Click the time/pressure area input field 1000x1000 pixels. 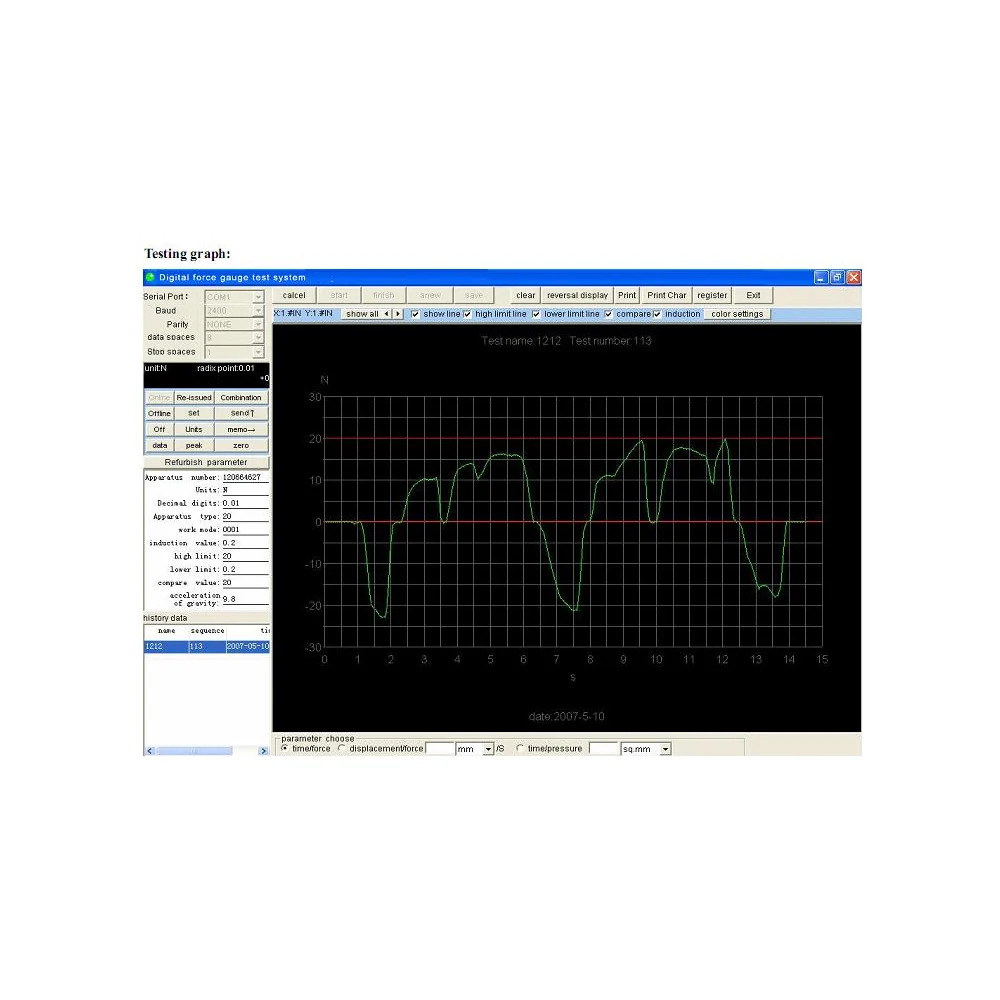click(603, 749)
